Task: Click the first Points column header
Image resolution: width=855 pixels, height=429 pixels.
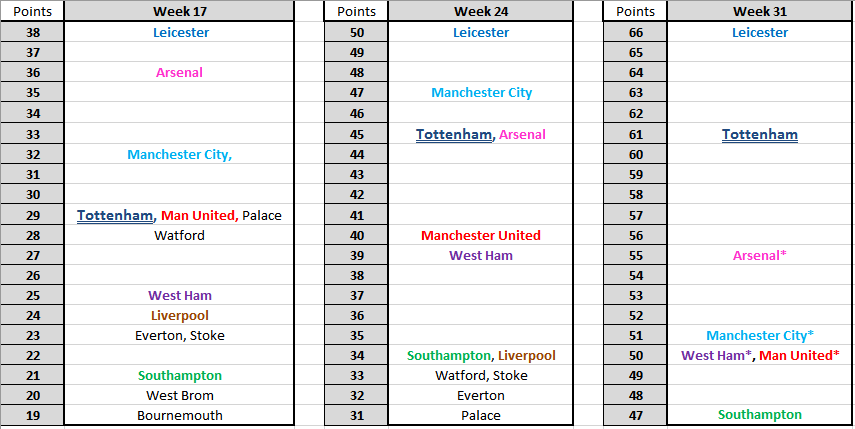Action: tap(32, 11)
